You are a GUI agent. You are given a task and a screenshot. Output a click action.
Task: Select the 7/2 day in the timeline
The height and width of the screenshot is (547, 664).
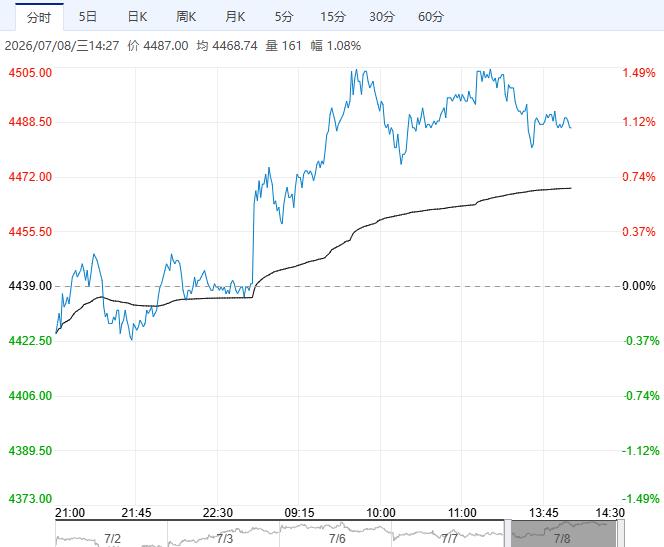tap(112, 539)
